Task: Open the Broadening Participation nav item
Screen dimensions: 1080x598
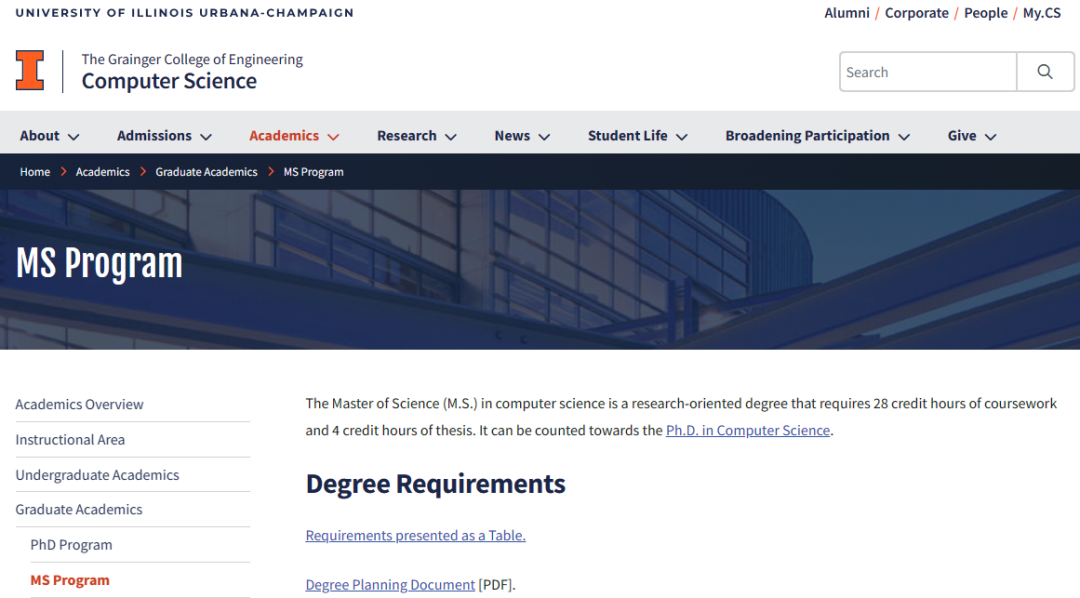Action: click(x=807, y=136)
